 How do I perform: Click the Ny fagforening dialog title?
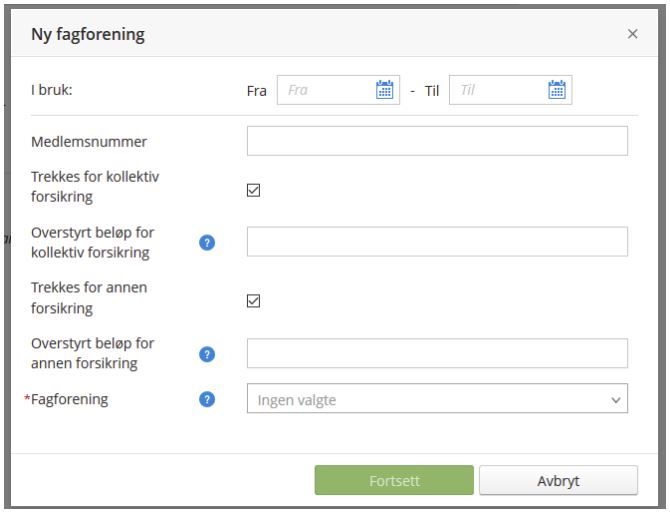[x=88, y=35]
